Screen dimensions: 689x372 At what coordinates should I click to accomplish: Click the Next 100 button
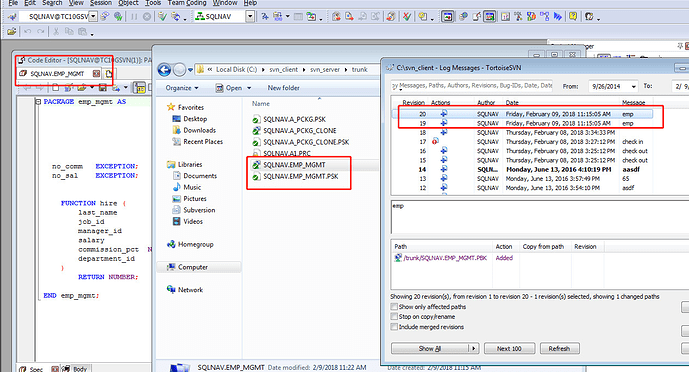tap(509, 348)
